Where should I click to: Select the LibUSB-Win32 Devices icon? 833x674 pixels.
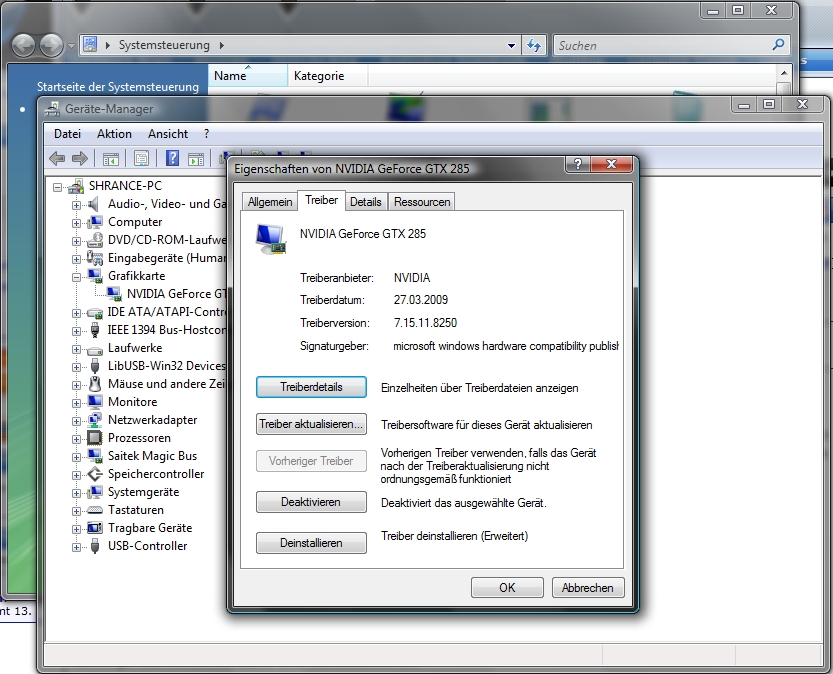pos(95,366)
